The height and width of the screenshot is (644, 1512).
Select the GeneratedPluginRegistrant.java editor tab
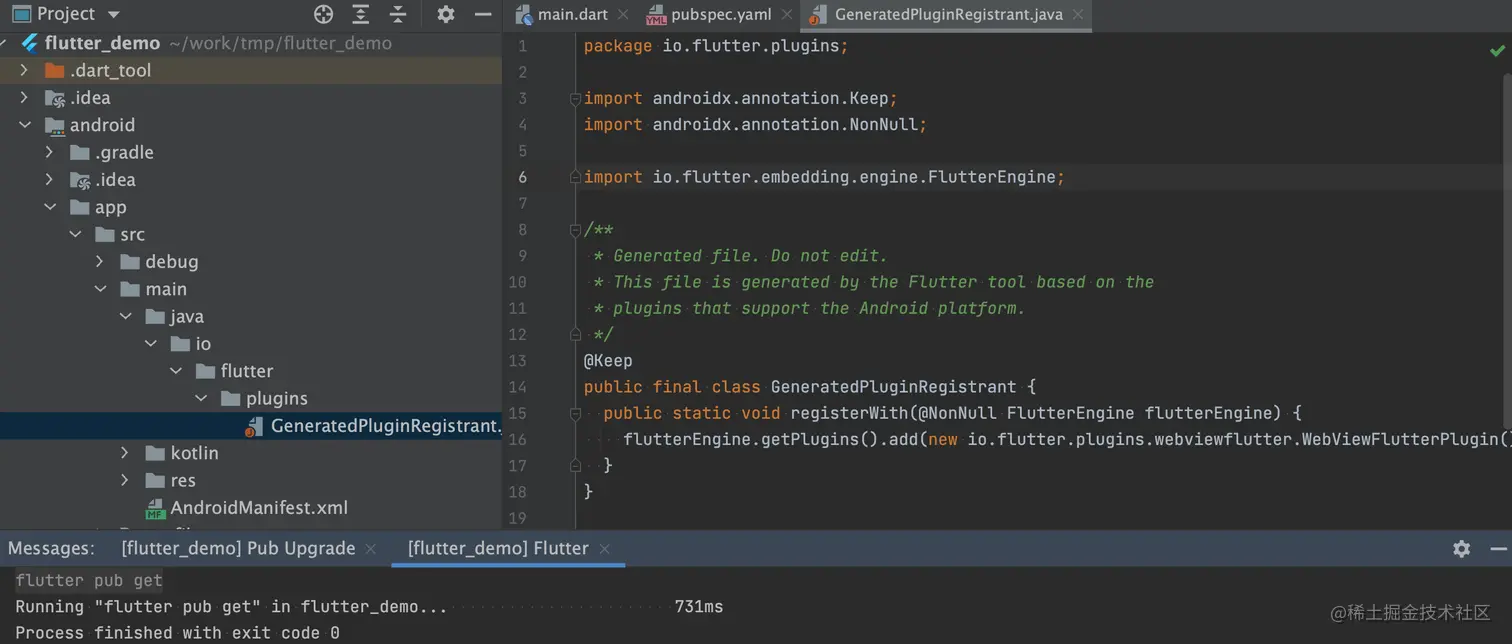tap(948, 15)
